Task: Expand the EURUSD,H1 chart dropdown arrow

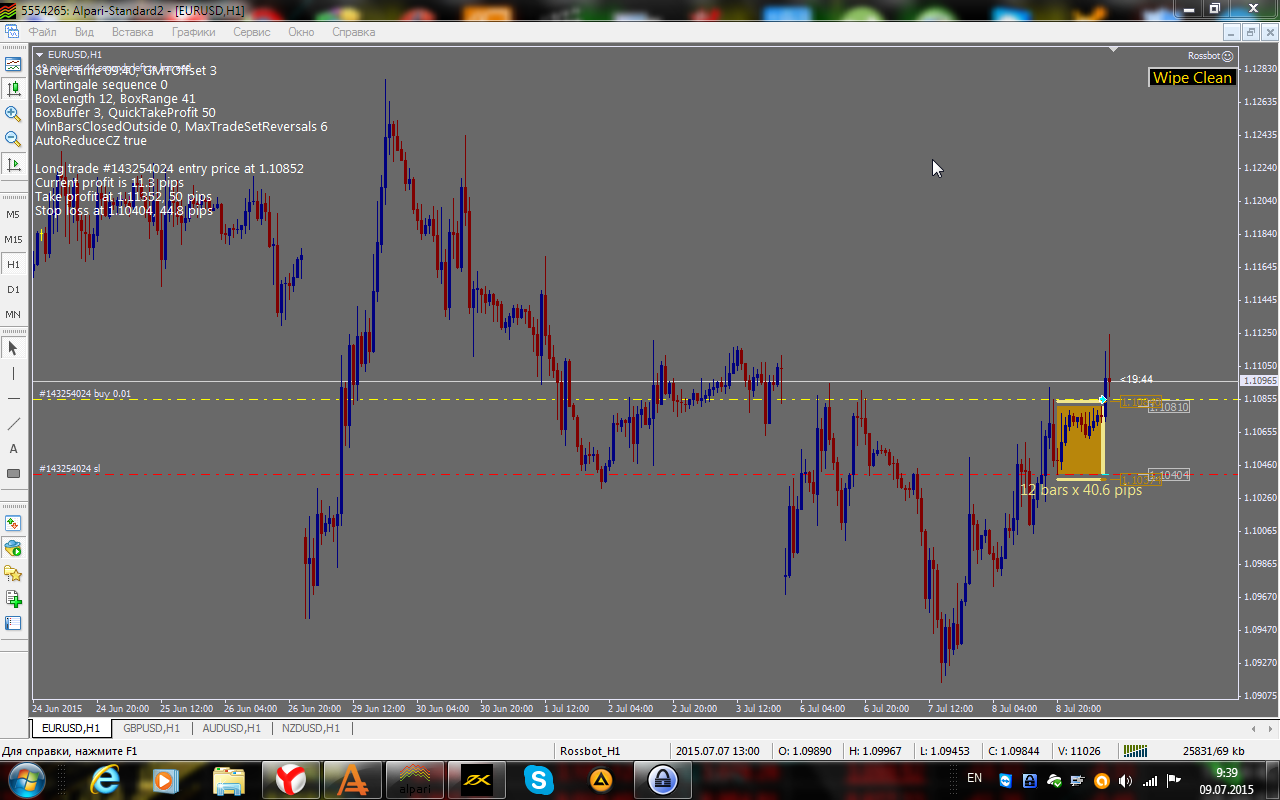Action: (x=40, y=54)
